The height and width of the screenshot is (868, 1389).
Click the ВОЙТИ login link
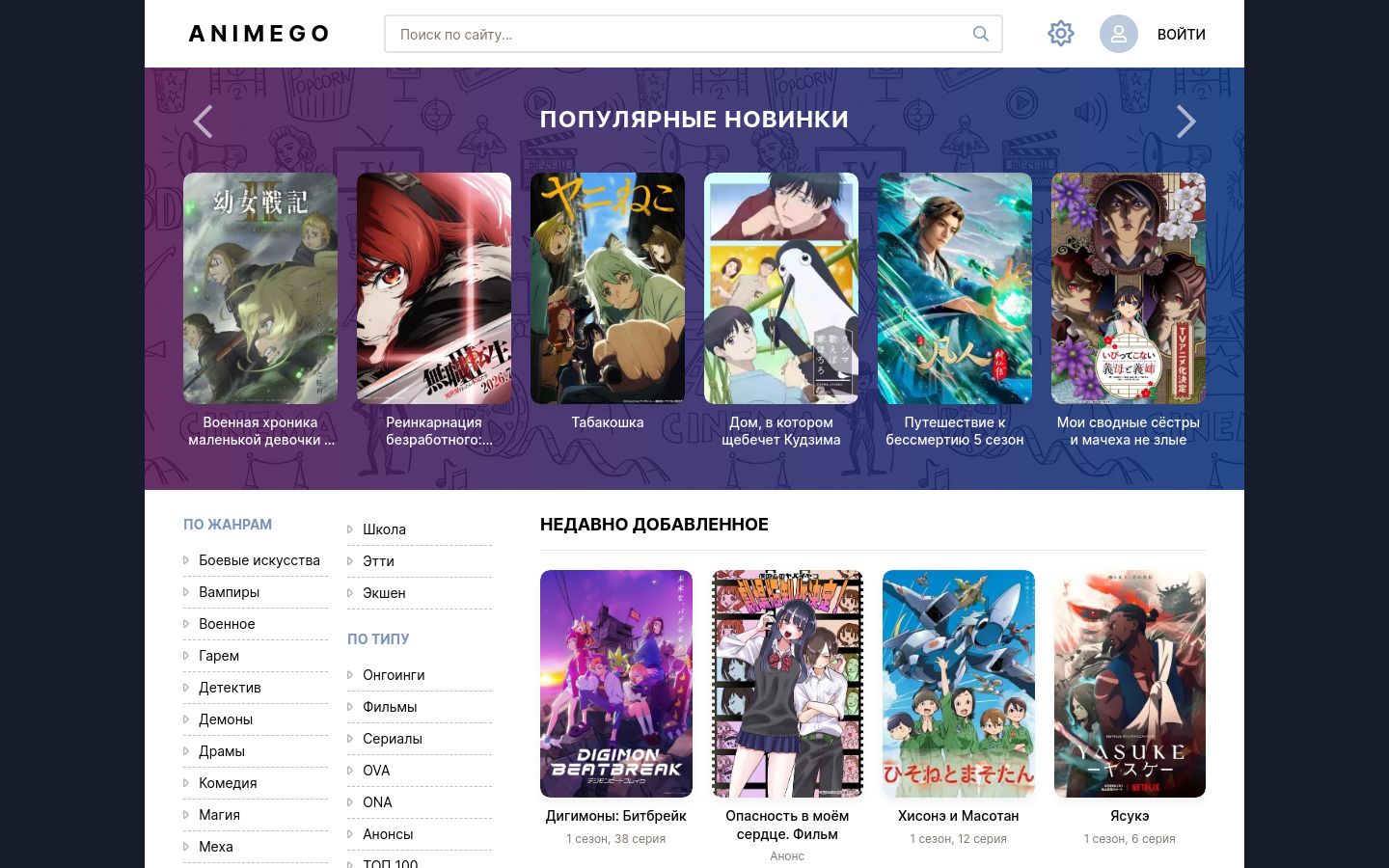pyautogui.click(x=1181, y=34)
